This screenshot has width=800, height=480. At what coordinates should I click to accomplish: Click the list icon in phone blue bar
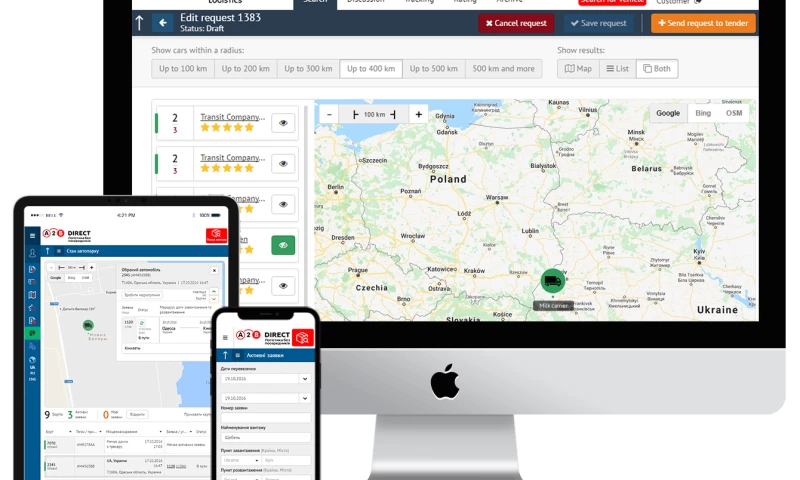237,355
